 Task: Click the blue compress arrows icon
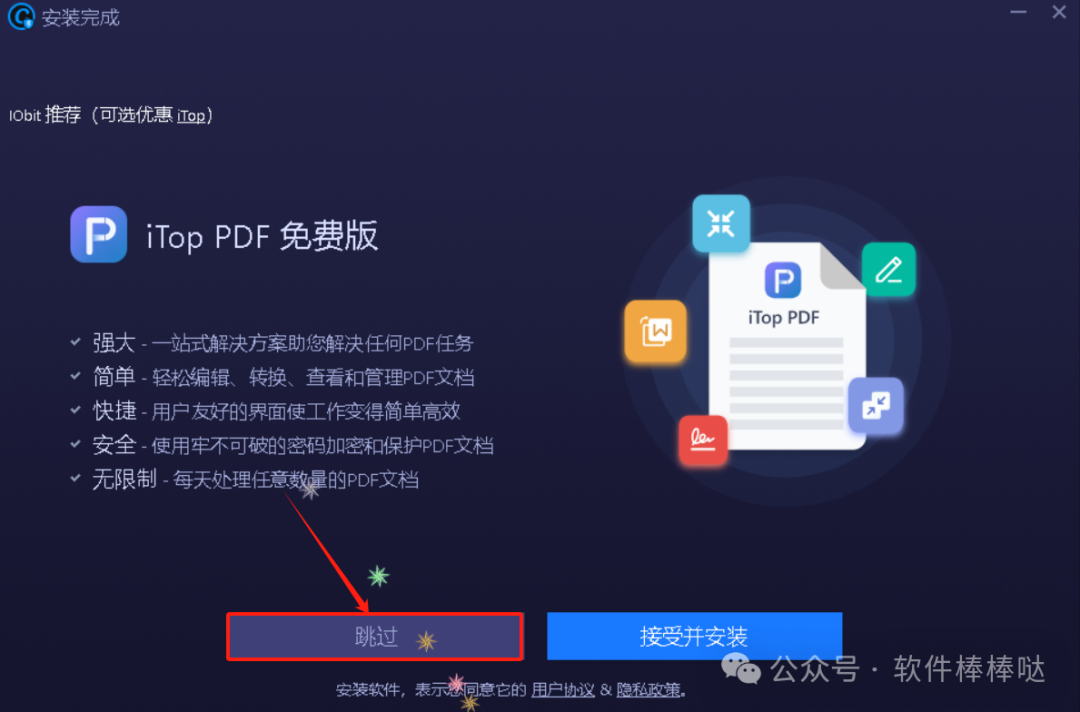(721, 223)
